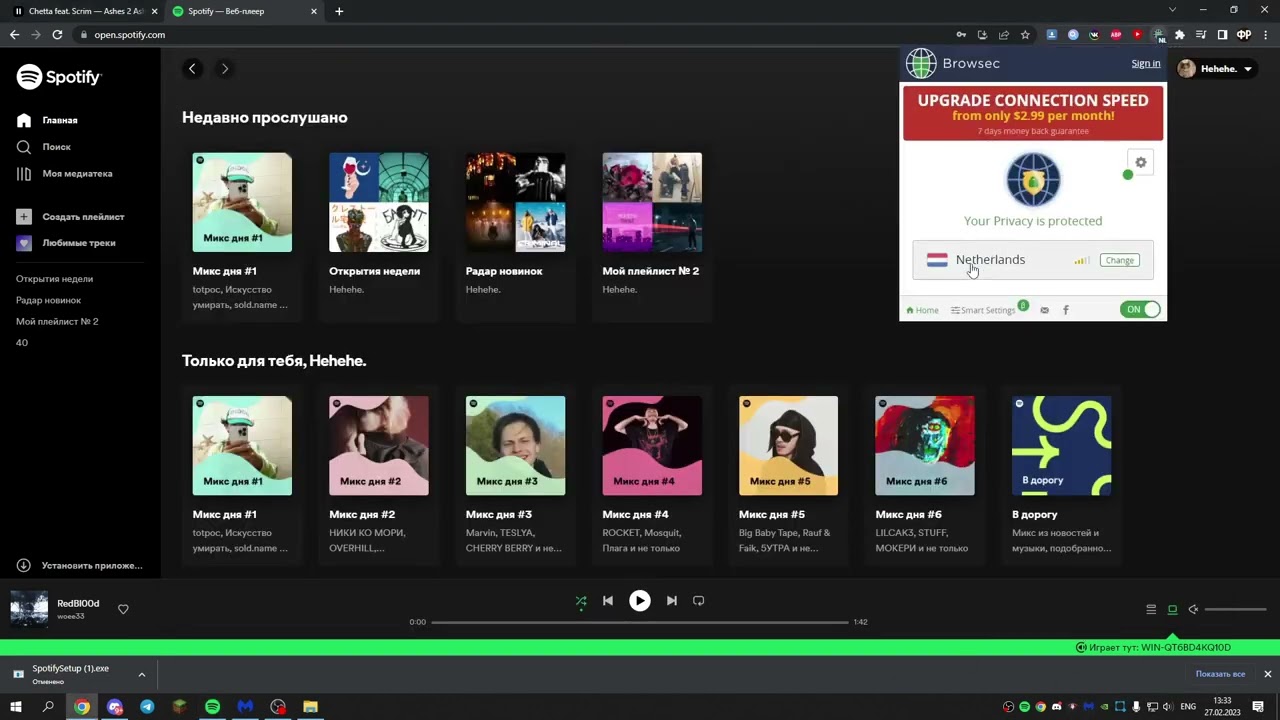This screenshot has height=720, width=1280.
Task: Open Browsec Smart Settings tab
Action: 984,310
